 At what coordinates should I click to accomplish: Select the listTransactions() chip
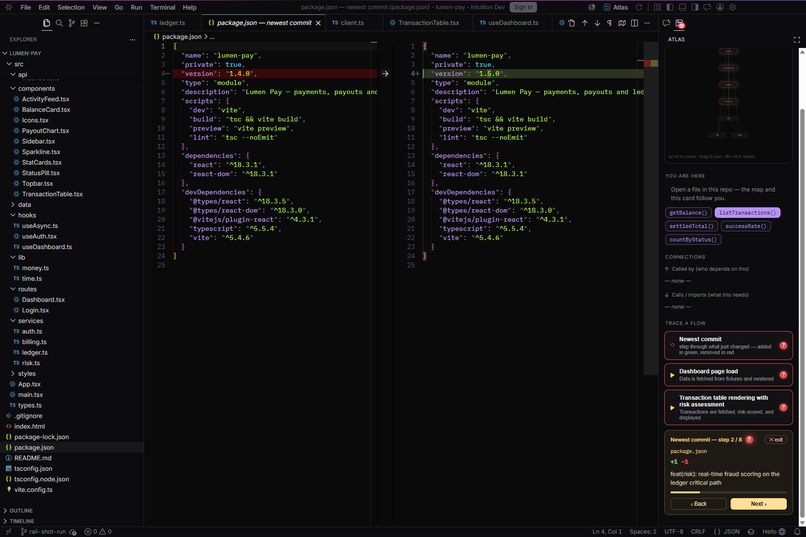coord(747,213)
